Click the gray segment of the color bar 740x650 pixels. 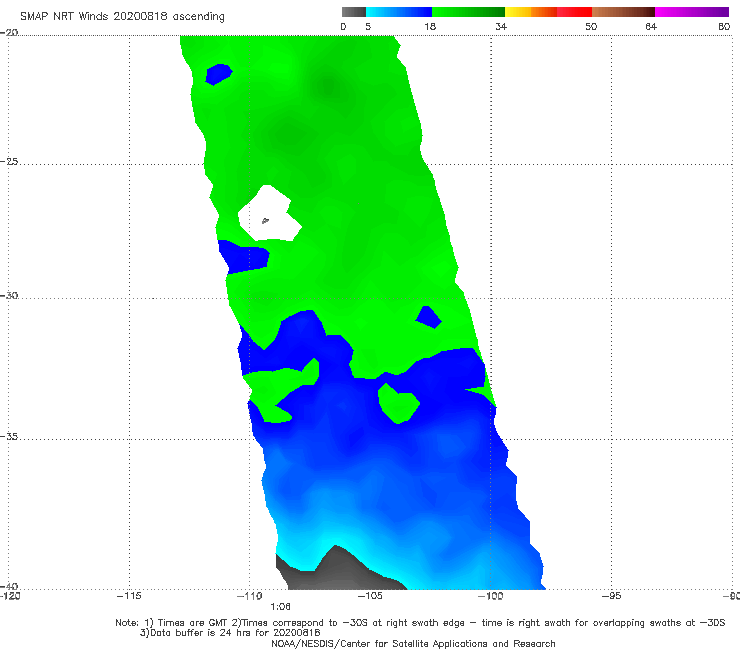point(353,12)
